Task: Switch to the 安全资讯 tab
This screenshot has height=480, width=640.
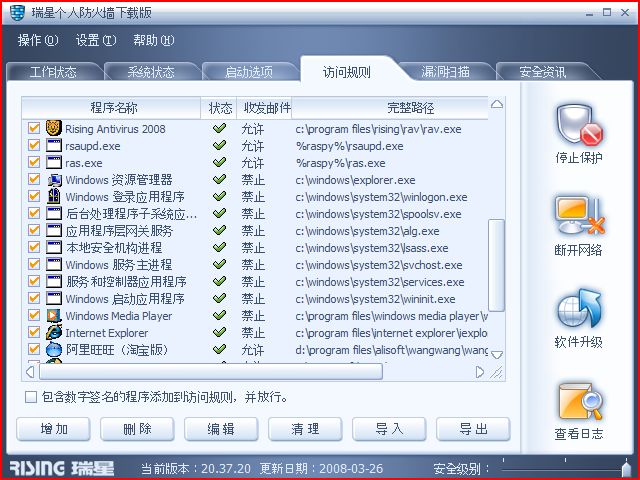Action: [543, 72]
